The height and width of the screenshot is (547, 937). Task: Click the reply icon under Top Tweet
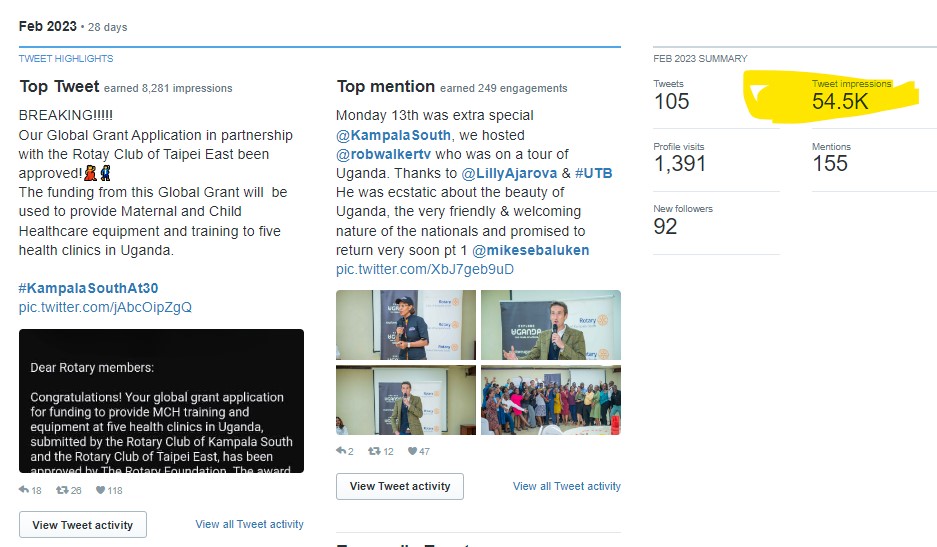coord(24,490)
